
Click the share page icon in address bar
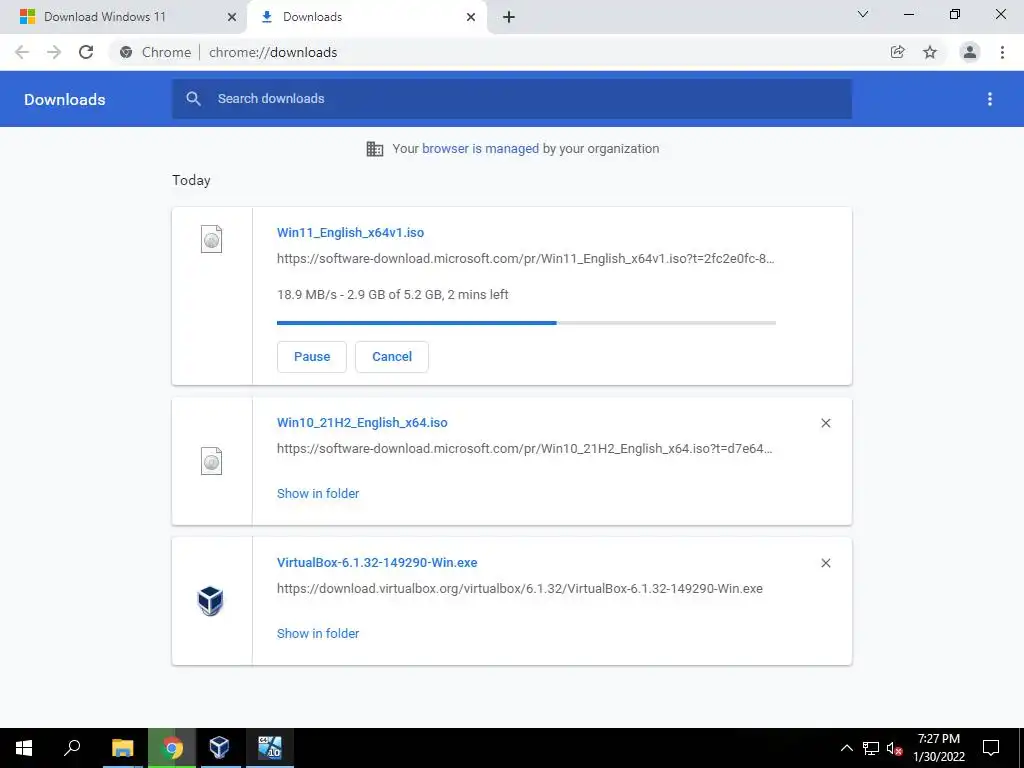[x=898, y=52]
